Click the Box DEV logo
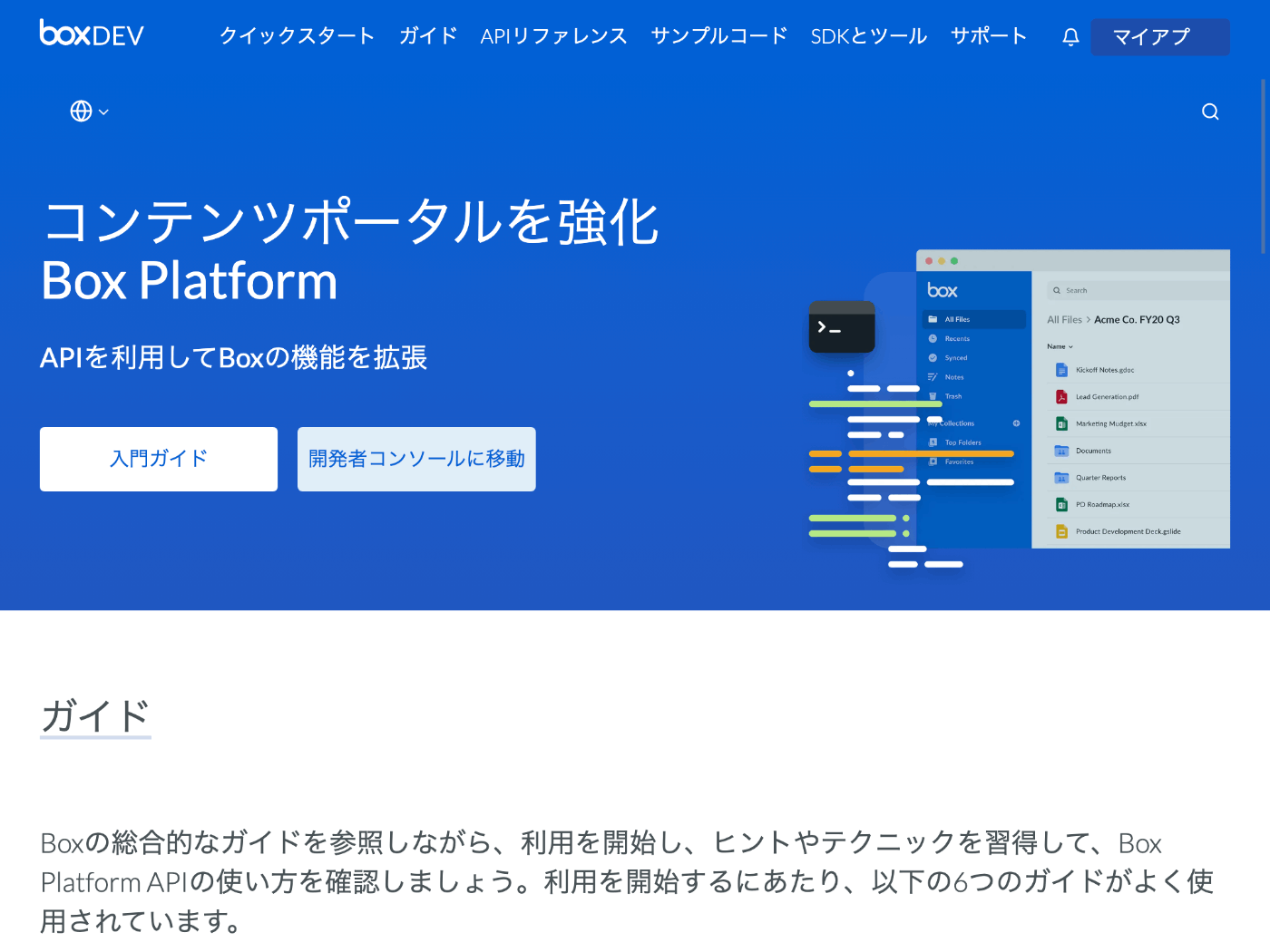 [92, 34]
